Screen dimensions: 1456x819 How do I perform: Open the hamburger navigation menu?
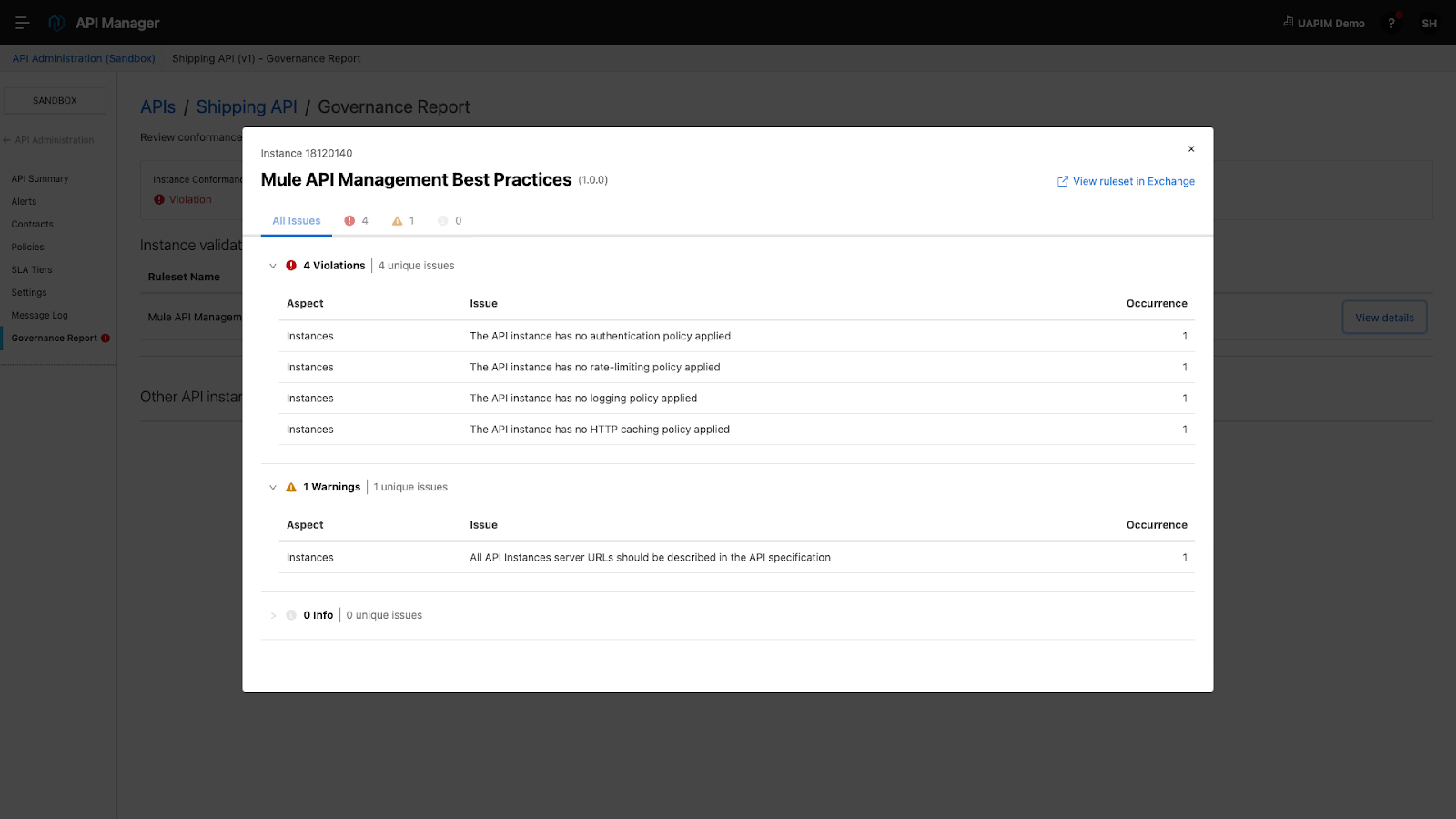(23, 23)
